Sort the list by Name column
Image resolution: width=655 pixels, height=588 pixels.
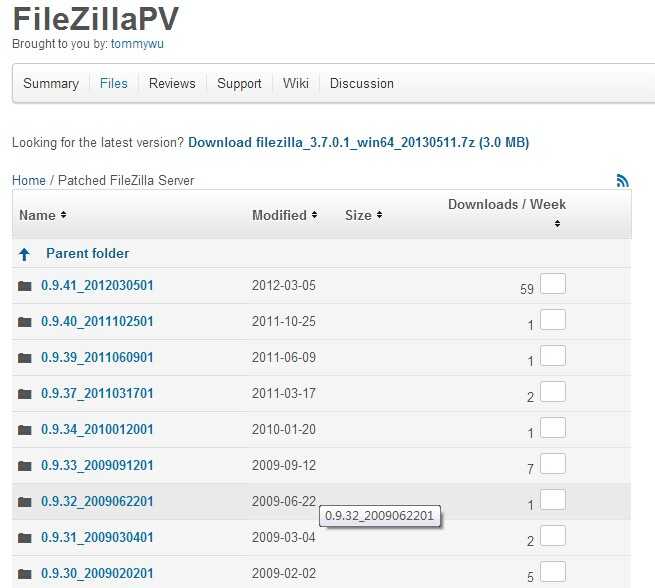[43, 215]
